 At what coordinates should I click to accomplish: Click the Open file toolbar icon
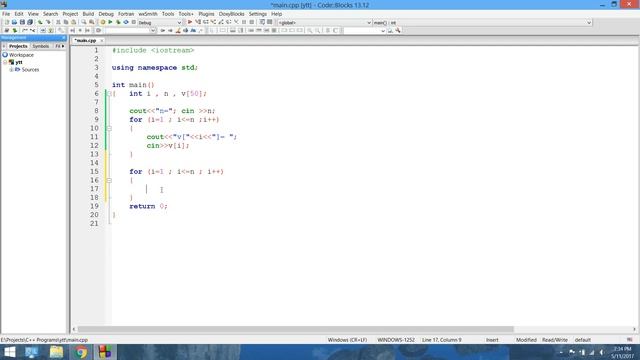point(14,22)
